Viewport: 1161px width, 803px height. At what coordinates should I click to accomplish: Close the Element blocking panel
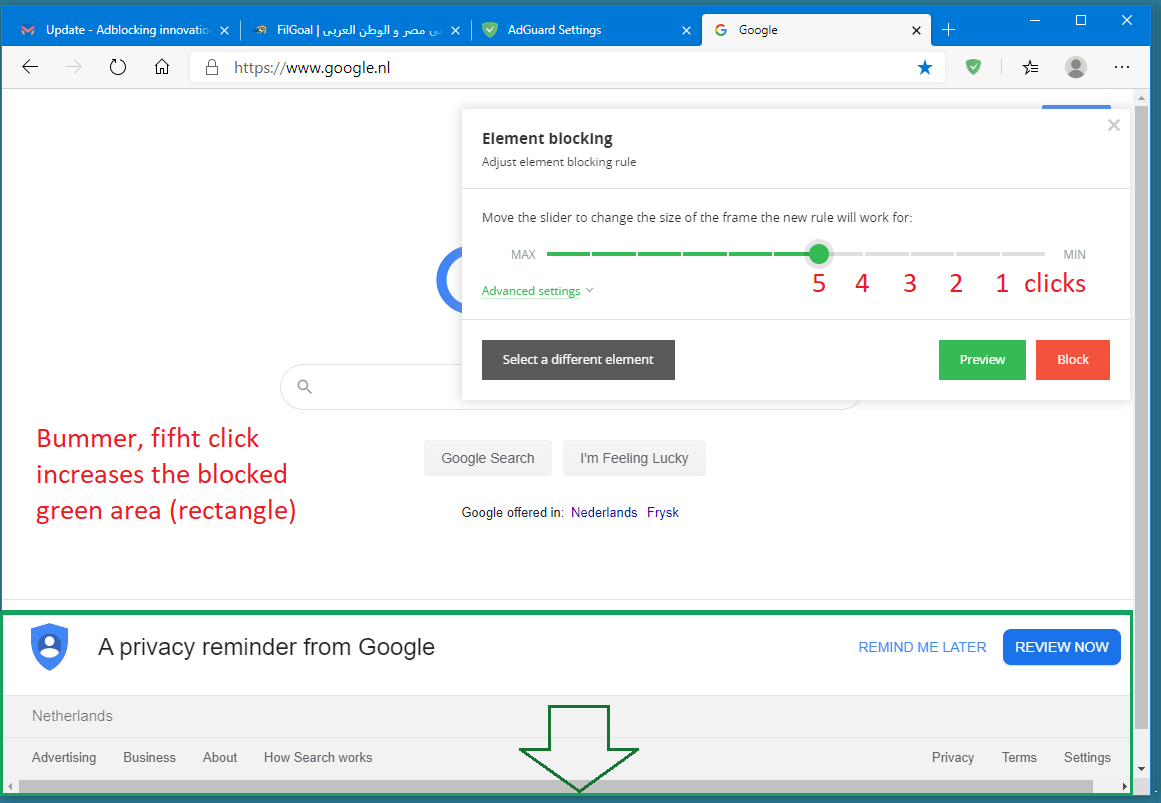[x=1114, y=125]
